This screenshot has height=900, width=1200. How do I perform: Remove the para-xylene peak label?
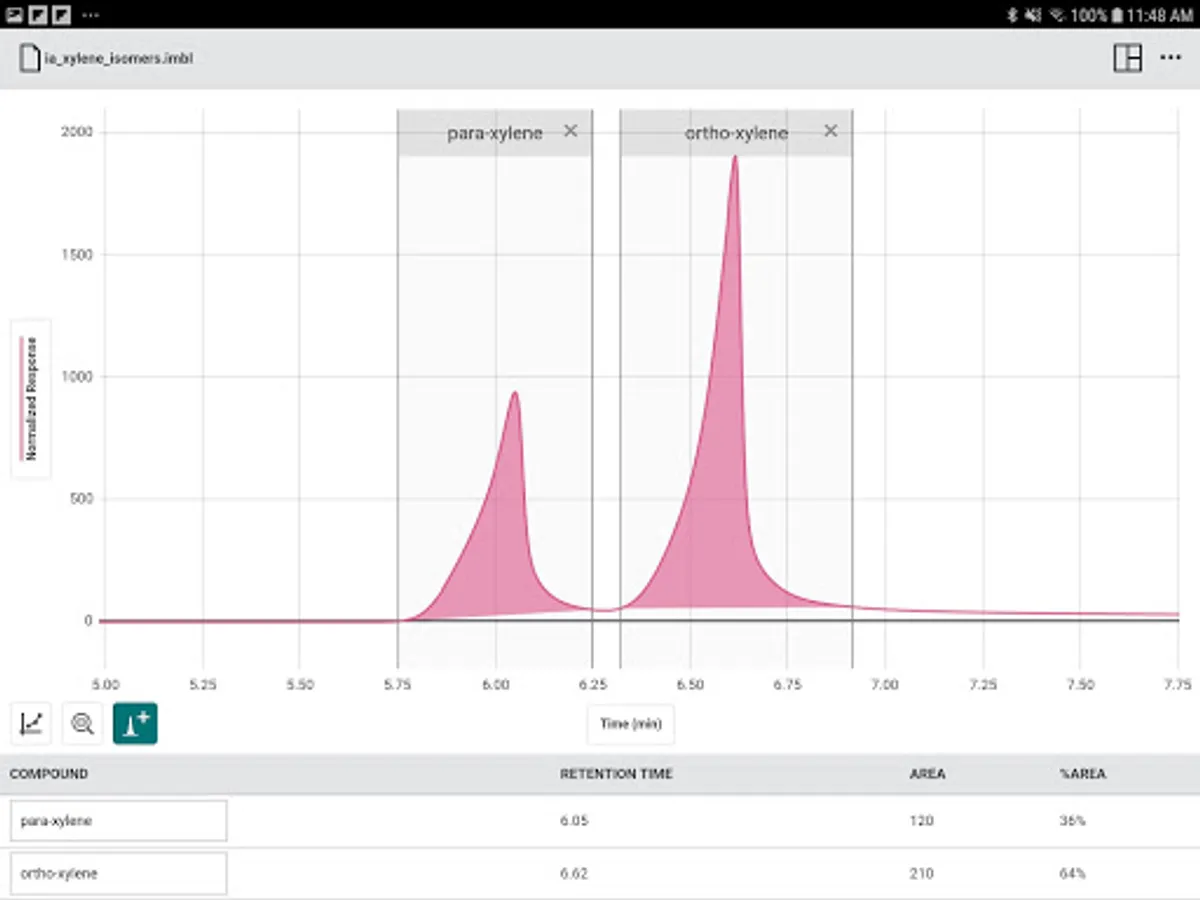point(570,131)
